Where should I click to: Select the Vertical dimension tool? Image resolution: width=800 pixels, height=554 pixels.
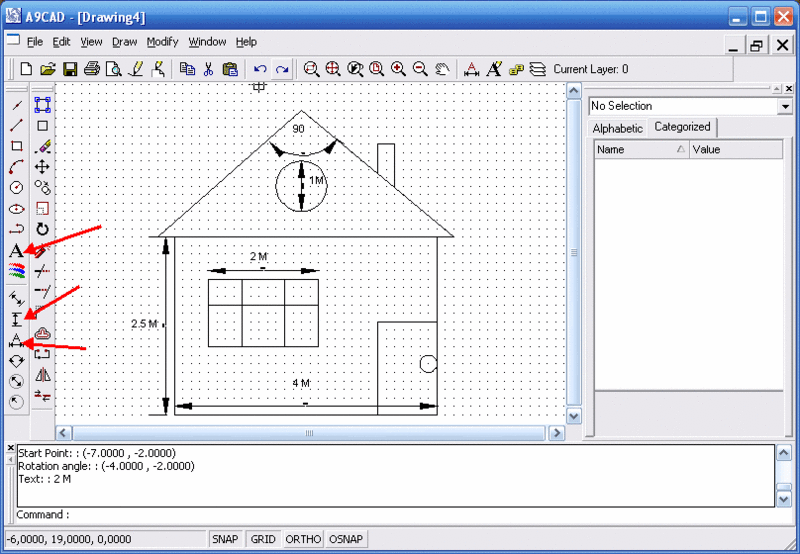click(16, 319)
